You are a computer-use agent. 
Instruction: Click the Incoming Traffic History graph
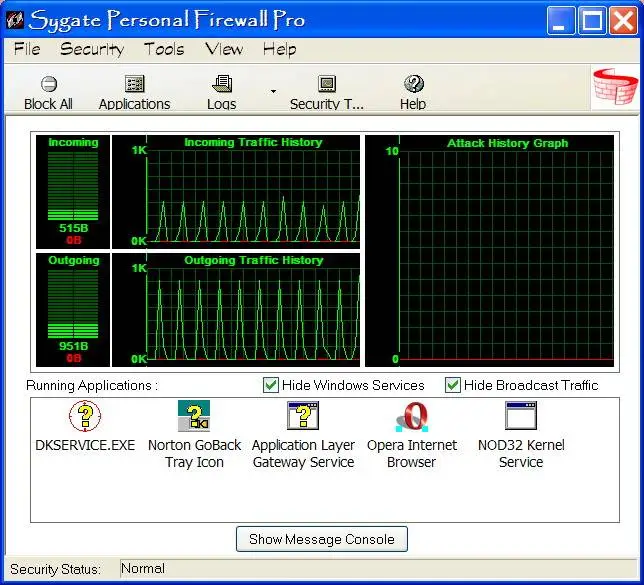(x=236, y=192)
